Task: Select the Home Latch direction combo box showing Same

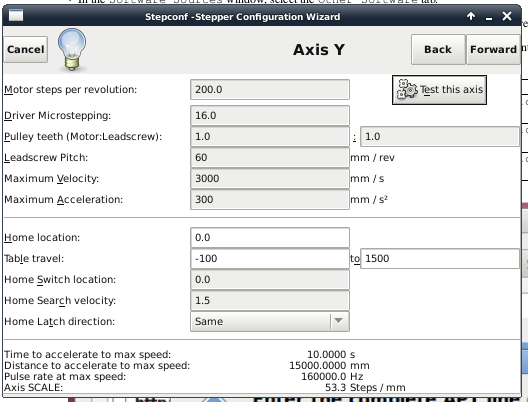Action: click(270, 322)
